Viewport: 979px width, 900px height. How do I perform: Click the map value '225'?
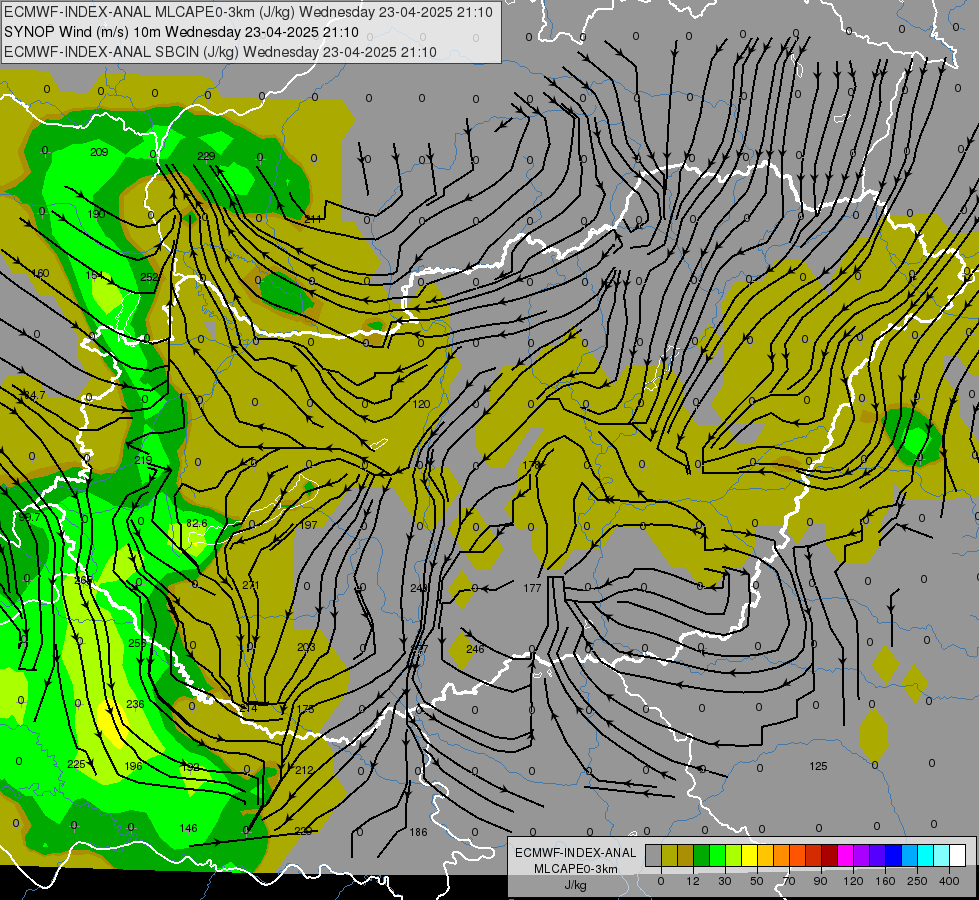tap(76, 764)
